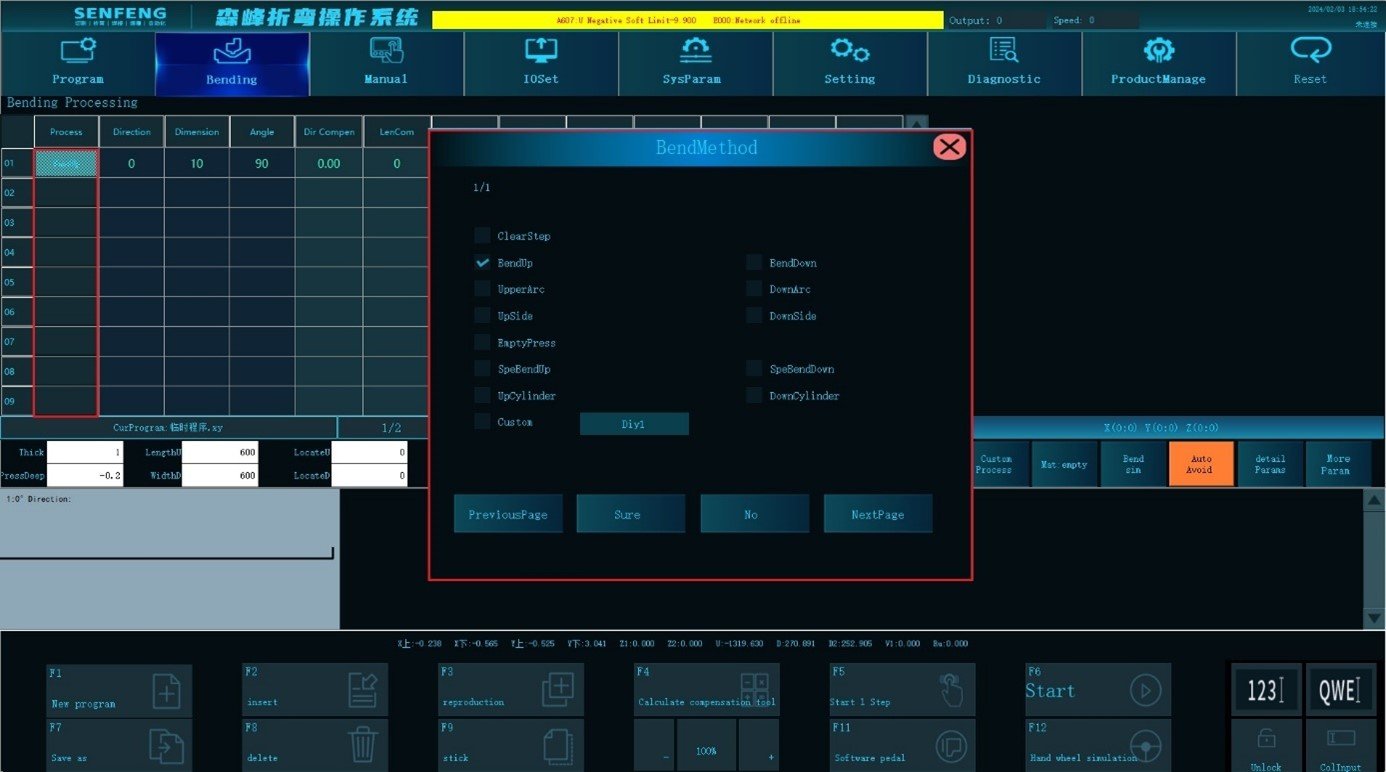Click the F1 New program icon

tap(166, 691)
